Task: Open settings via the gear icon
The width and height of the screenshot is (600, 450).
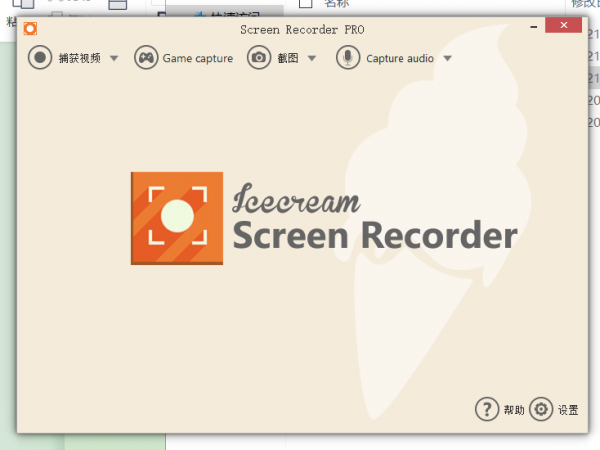Action: point(541,409)
